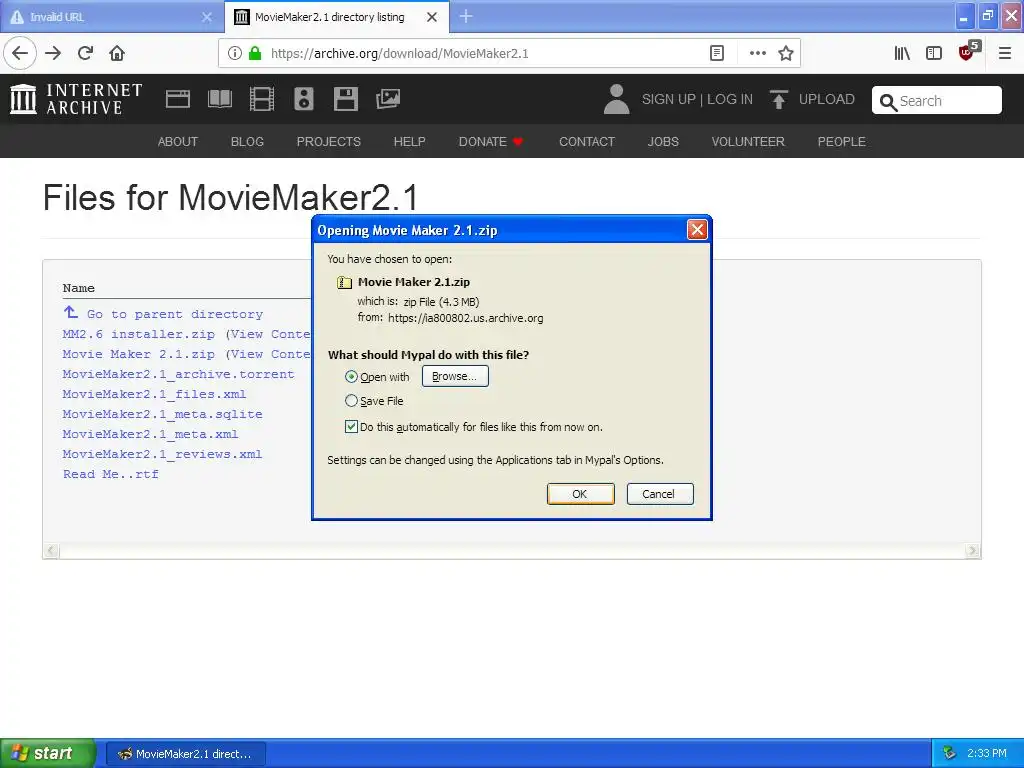This screenshot has width=1024, height=768.
Task: Open the ABOUT menu item
Action: (x=178, y=142)
